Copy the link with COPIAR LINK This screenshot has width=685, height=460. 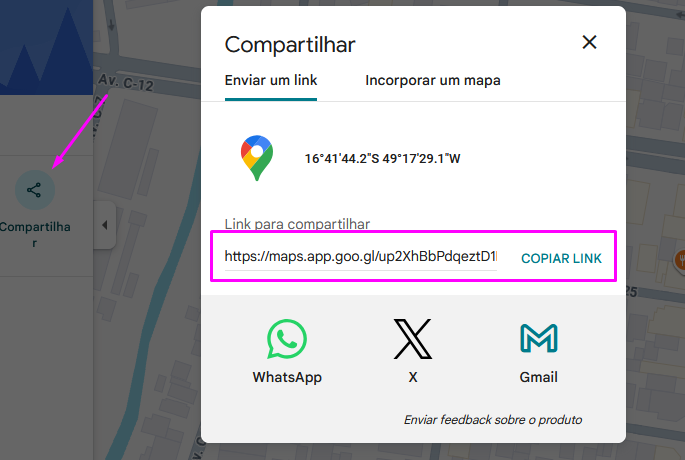pos(561,258)
